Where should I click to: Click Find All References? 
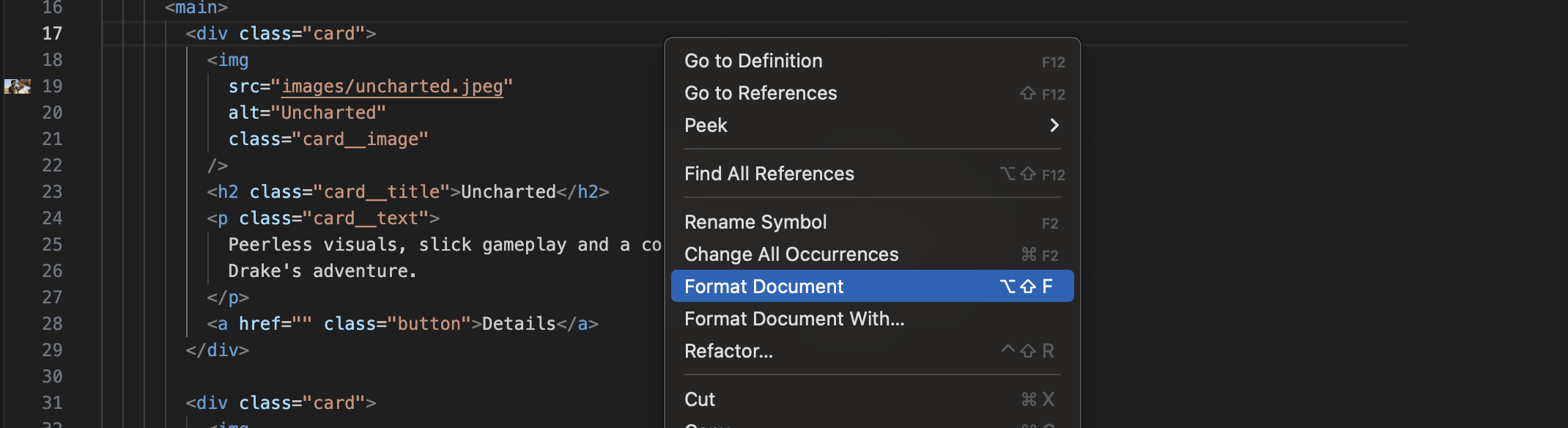769,174
